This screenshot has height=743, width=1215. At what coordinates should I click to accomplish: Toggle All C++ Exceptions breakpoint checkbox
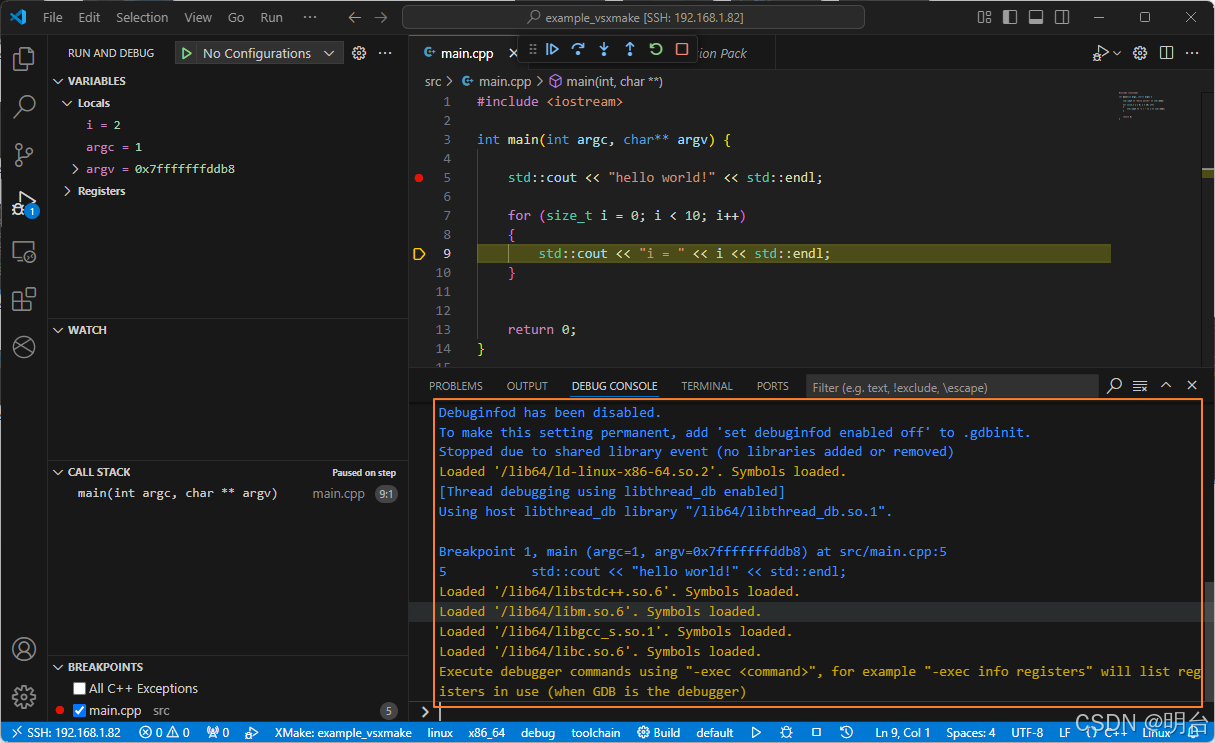tap(79, 689)
